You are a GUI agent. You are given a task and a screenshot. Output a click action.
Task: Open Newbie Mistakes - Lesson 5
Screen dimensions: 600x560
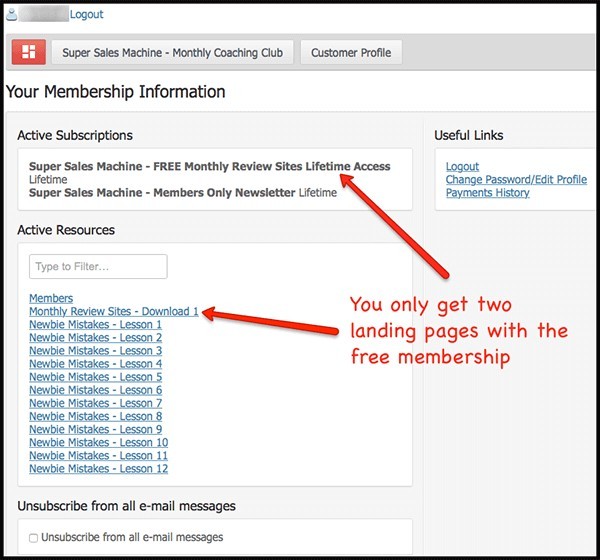click(x=96, y=377)
